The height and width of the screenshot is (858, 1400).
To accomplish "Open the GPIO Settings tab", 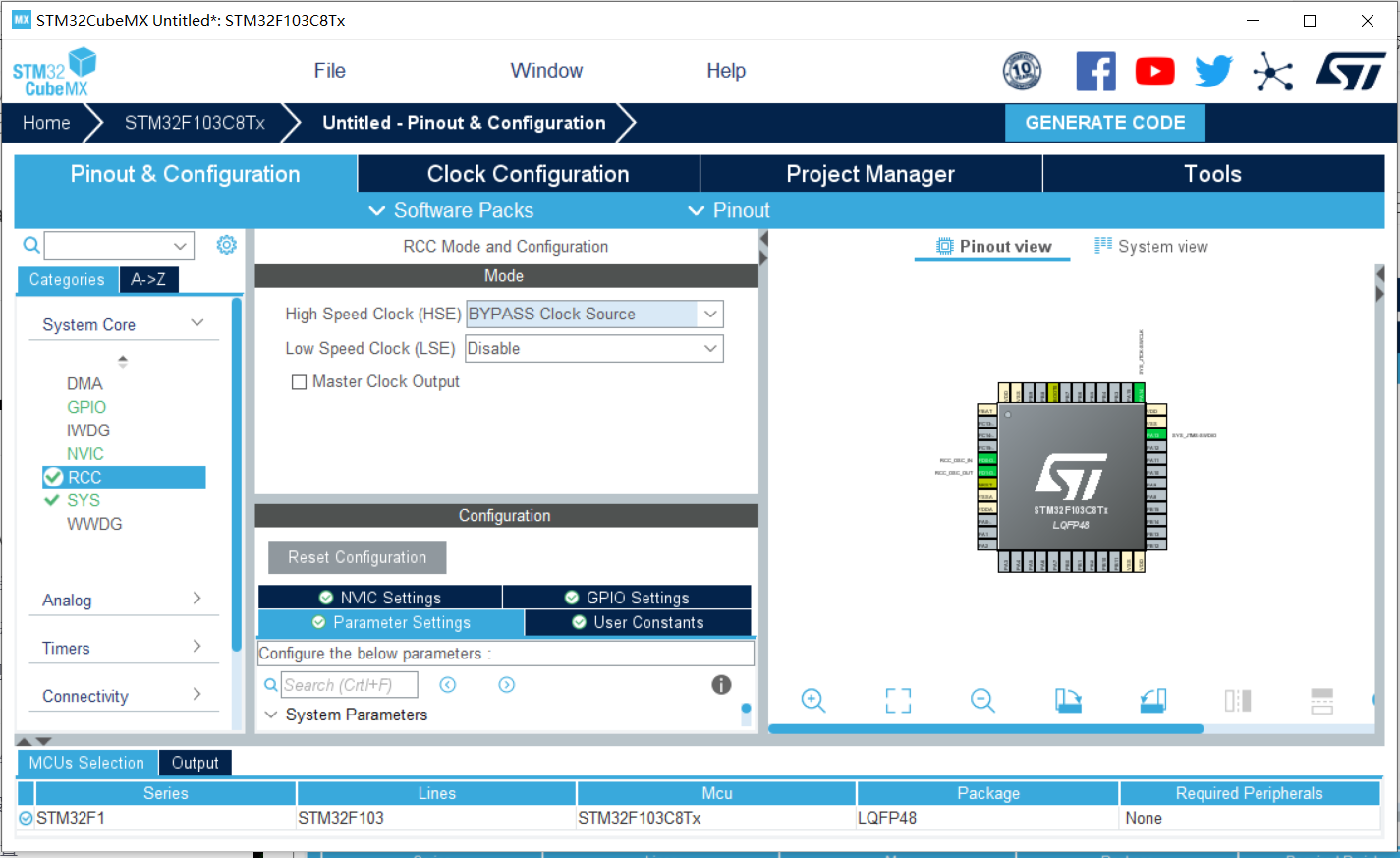I will click(627, 598).
